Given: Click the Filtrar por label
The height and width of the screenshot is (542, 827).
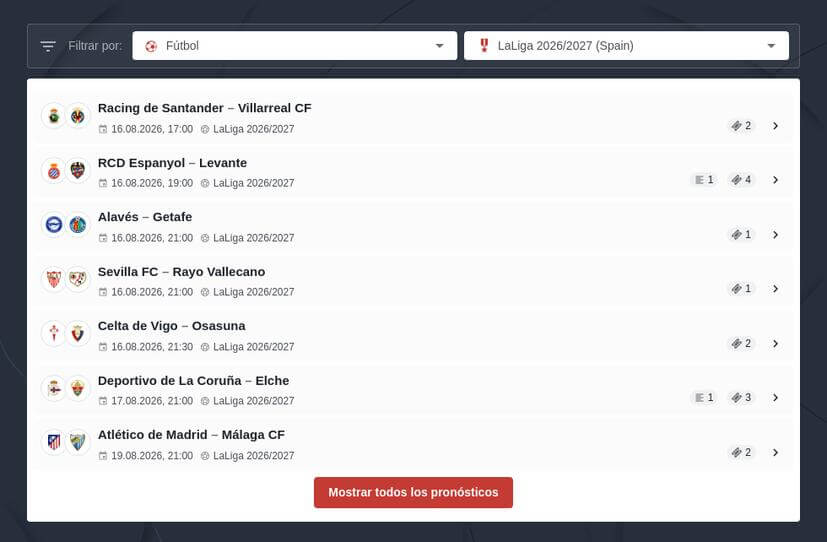Looking at the screenshot, I should 95,46.
